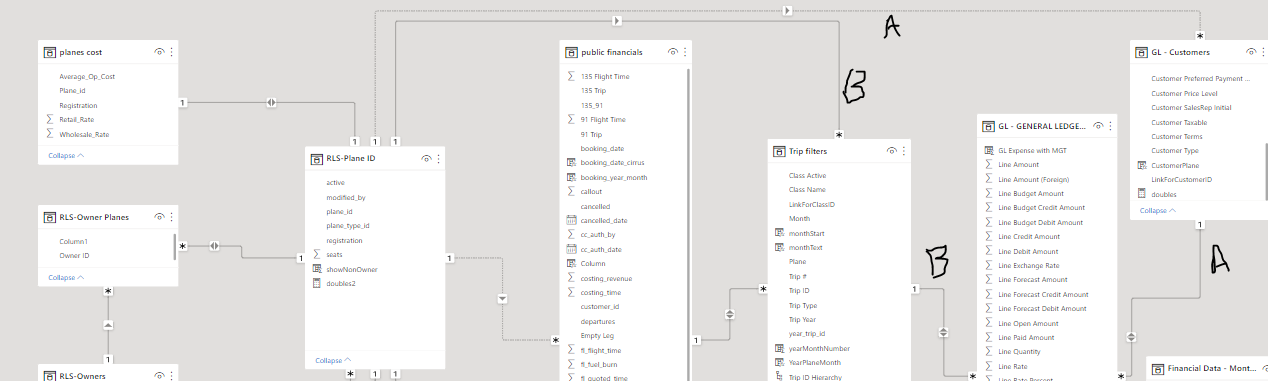The width and height of the screenshot is (1268, 381).
Task: Toggle visibility of RLS-Plane ID table
Action: coord(426,159)
